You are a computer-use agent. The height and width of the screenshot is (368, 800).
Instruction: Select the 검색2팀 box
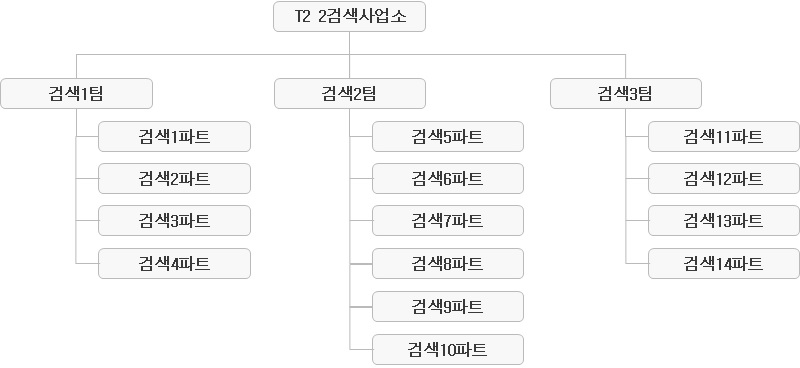(x=350, y=93)
